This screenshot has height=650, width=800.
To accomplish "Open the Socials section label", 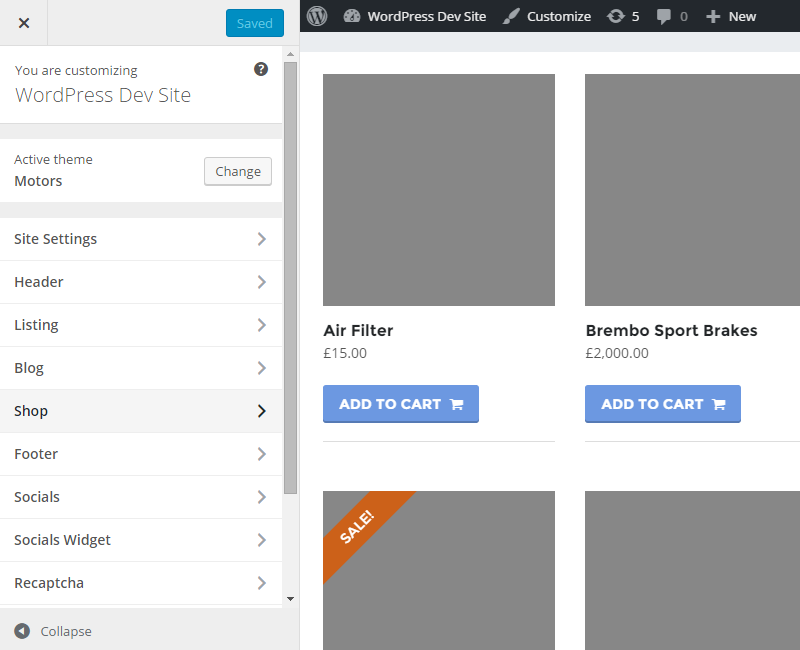I will tap(37, 497).
